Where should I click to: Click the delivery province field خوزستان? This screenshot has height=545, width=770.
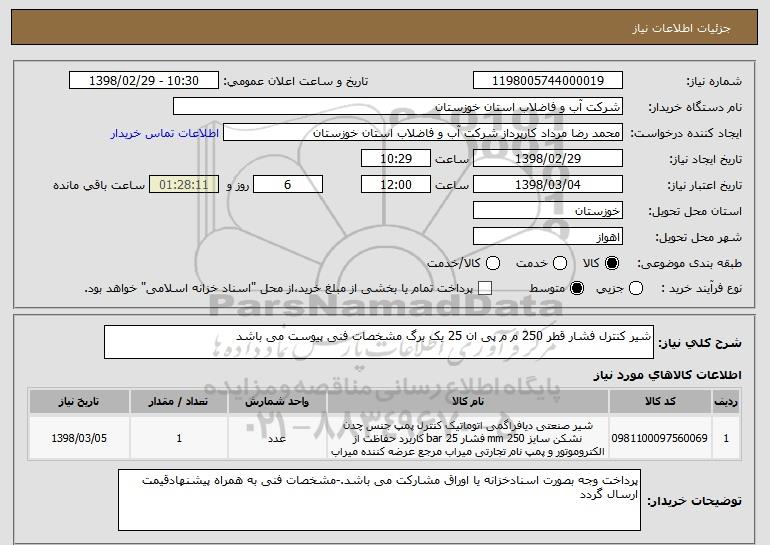click(548, 211)
